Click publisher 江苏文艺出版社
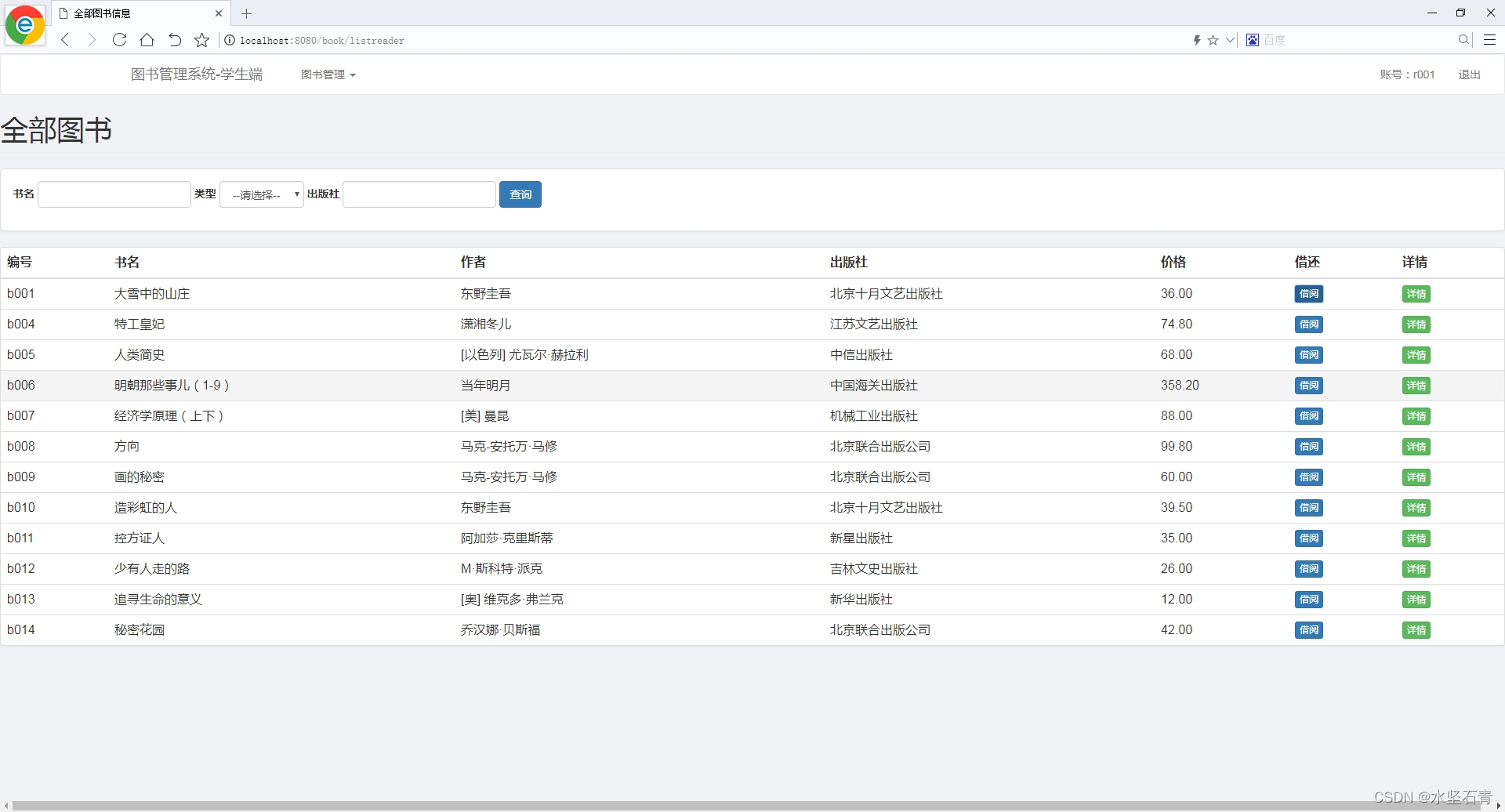The image size is (1505, 812). (874, 324)
